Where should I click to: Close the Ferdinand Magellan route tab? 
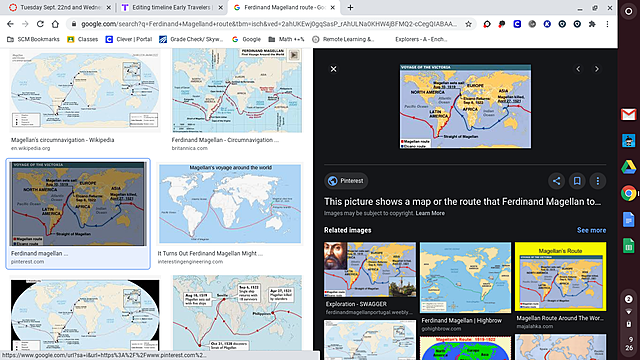(333, 7)
